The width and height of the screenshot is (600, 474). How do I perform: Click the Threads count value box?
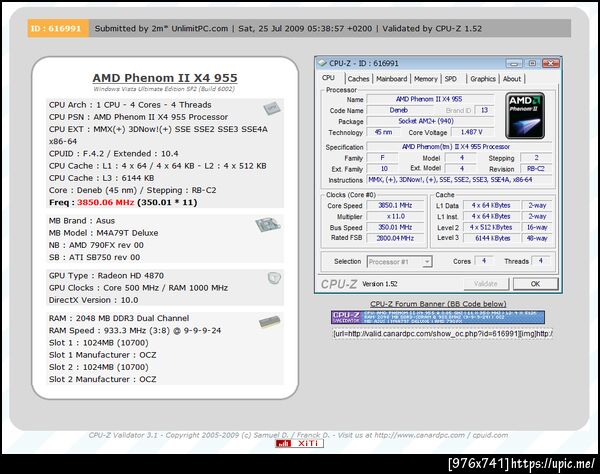[541, 261]
